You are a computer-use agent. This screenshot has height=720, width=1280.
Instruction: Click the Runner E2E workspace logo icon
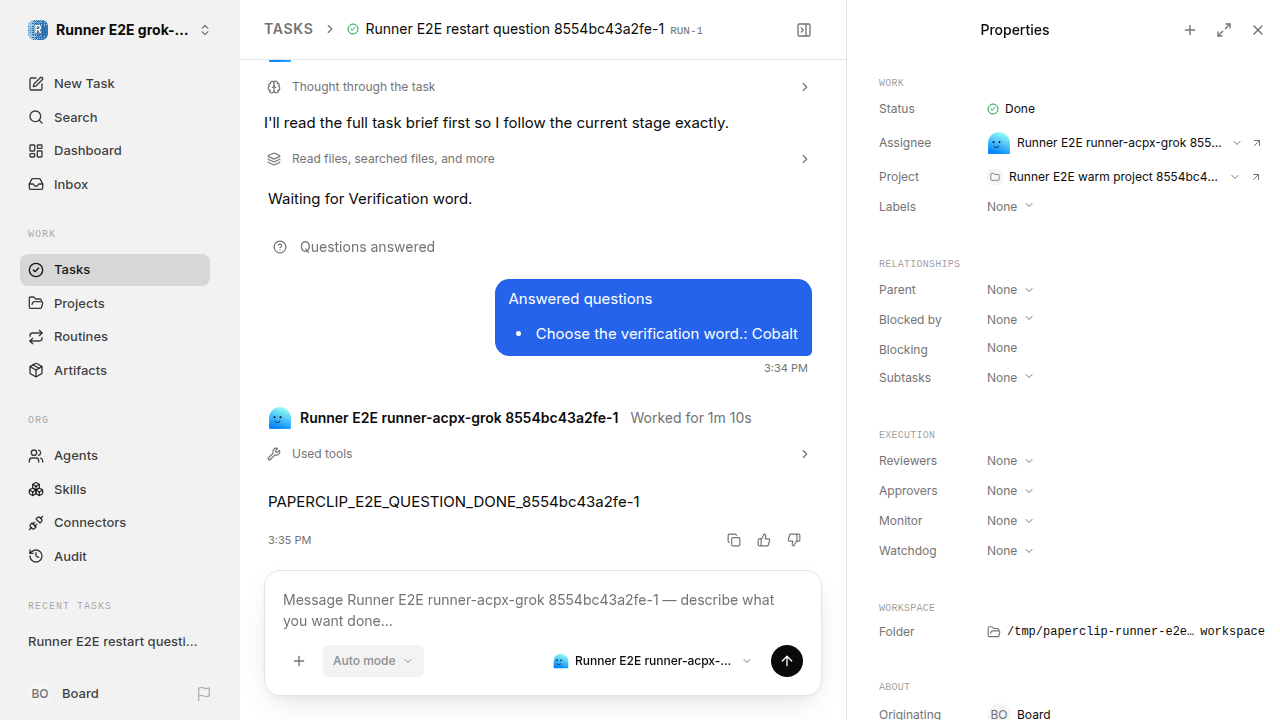[x=38, y=30]
